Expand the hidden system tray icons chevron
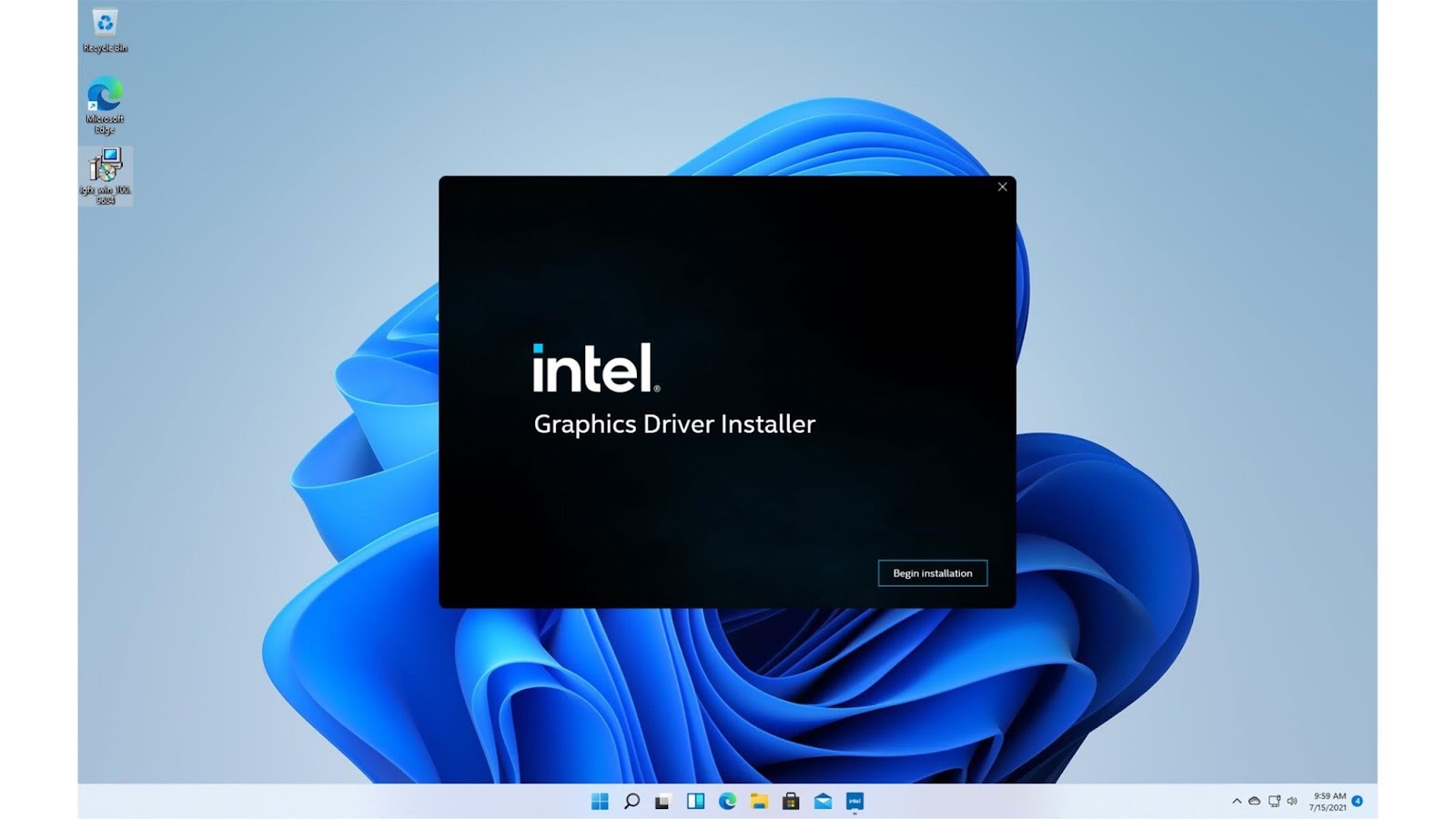Viewport: 1456px width, 819px height. 1236,802
